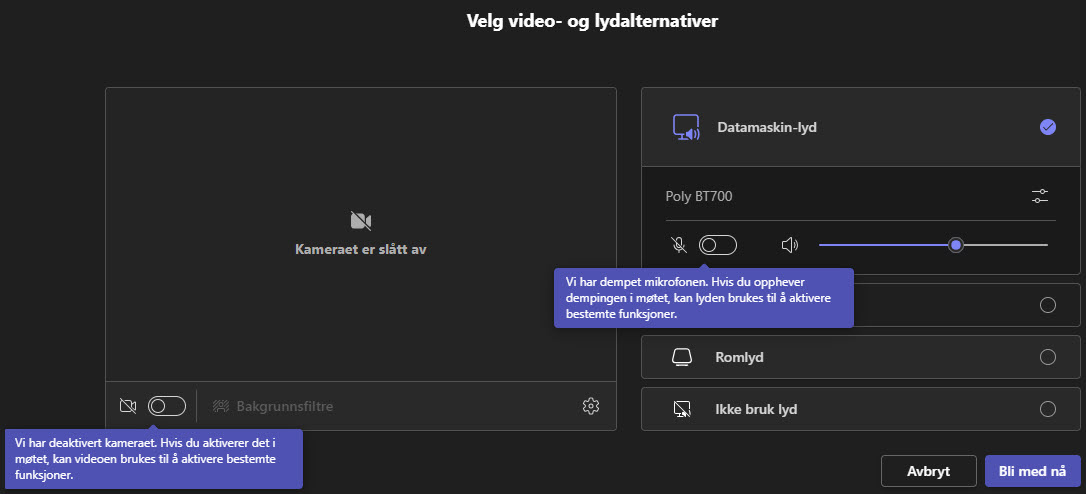The width and height of the screenshot is (1086, 494).
Task: Click the speaker volume icon
Action: [x=790, y=245]
